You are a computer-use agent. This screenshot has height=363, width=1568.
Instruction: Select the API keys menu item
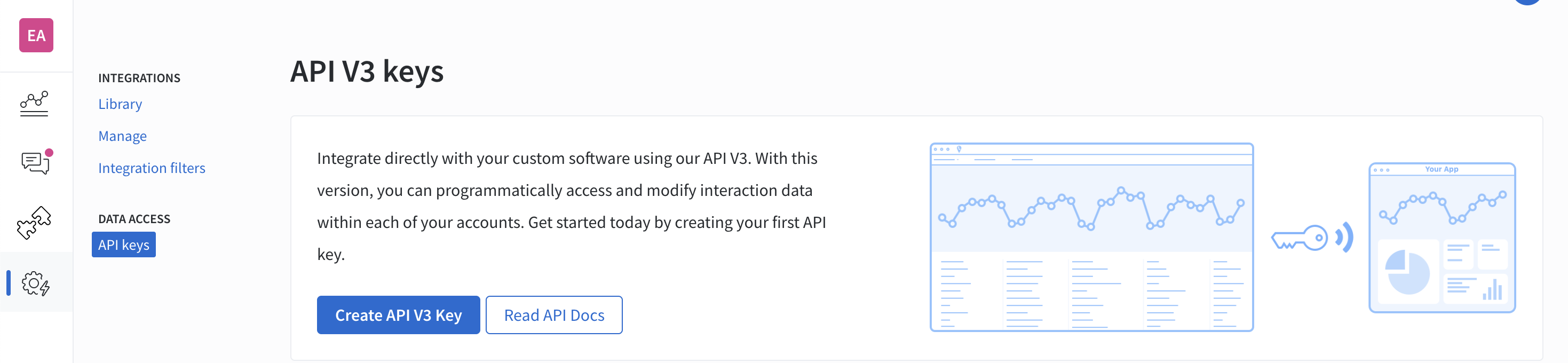click(124, 245)
